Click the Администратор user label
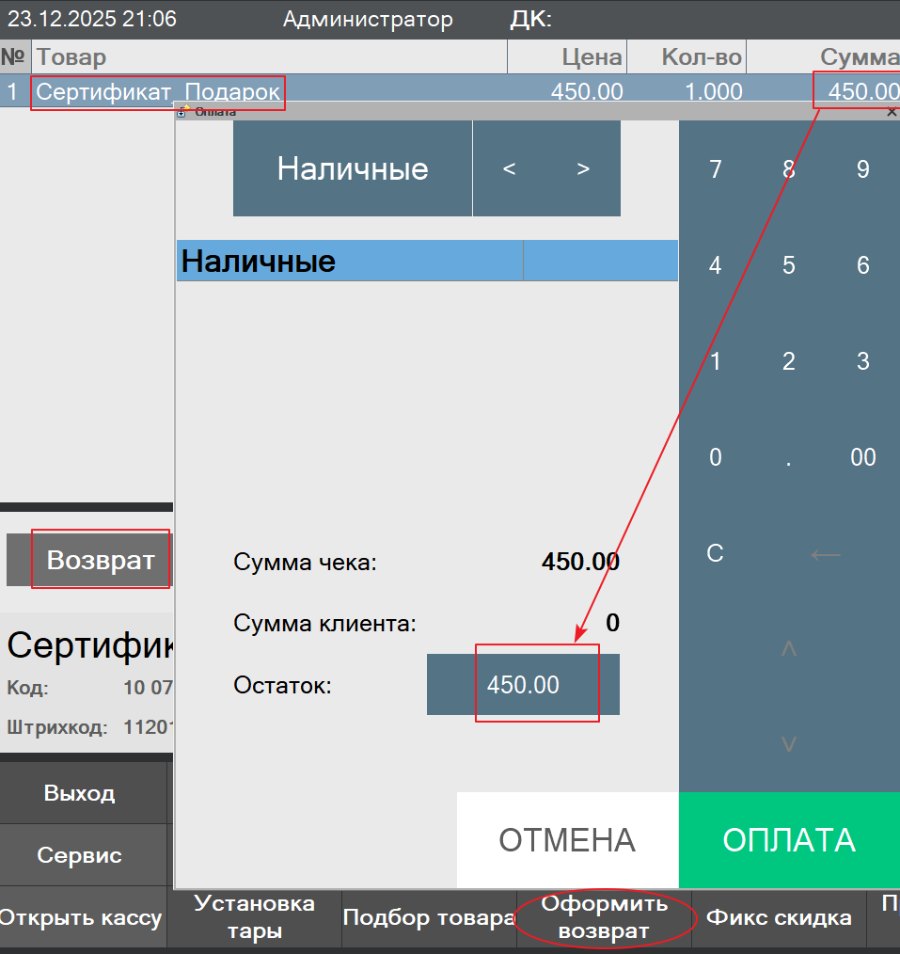 368,19
